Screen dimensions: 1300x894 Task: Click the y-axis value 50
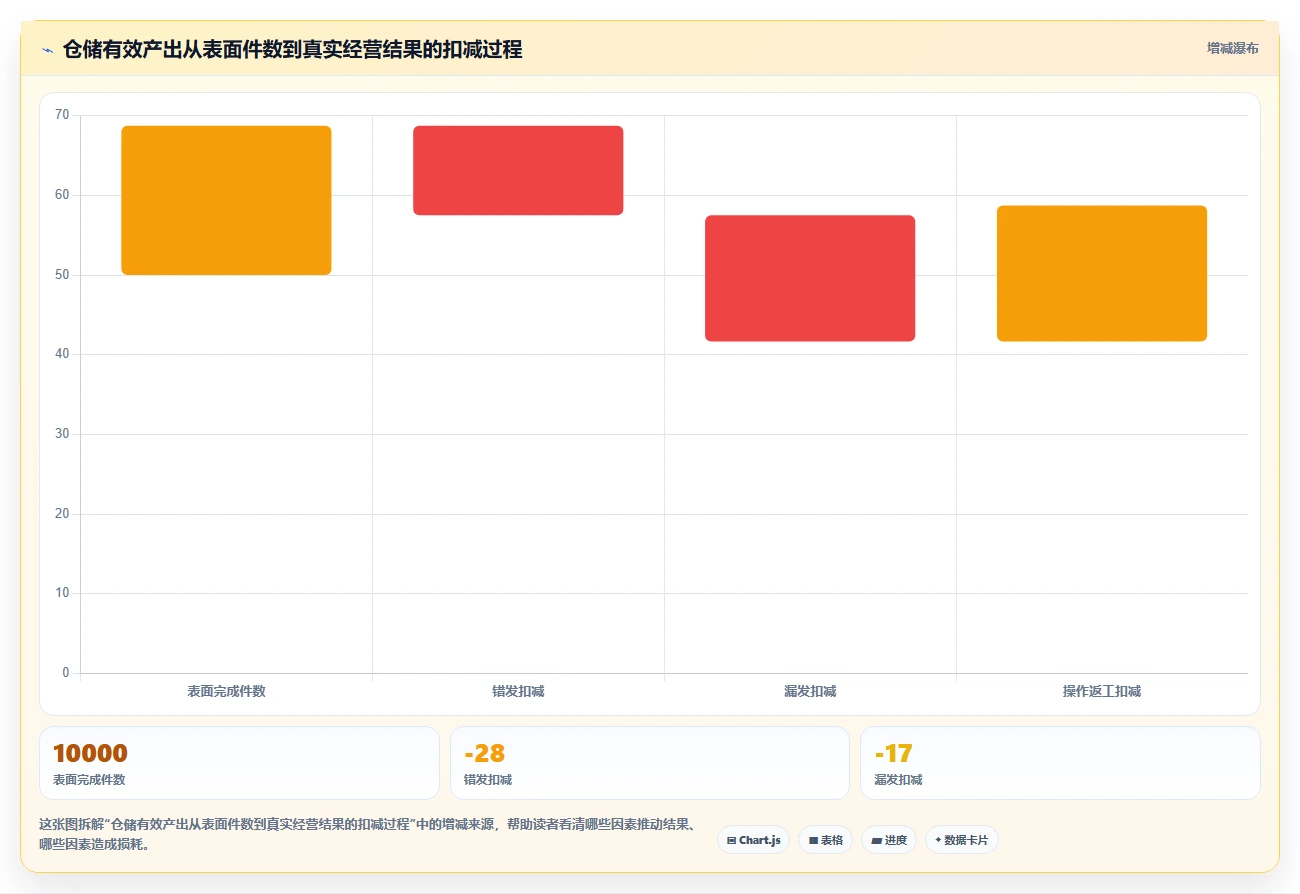[62, 274]
